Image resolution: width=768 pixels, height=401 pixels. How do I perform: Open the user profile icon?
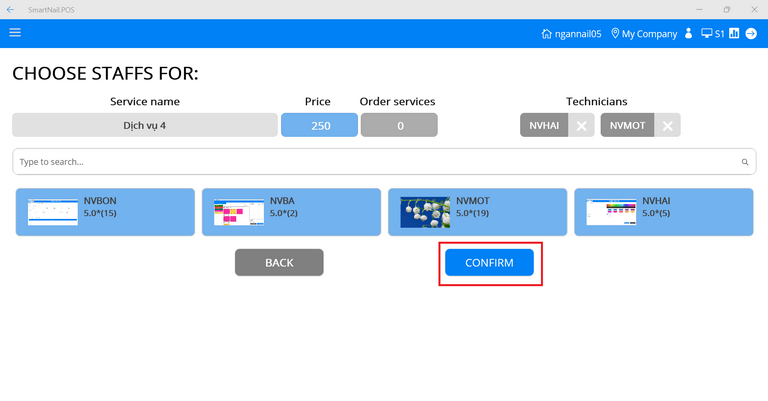coord(688,34)
